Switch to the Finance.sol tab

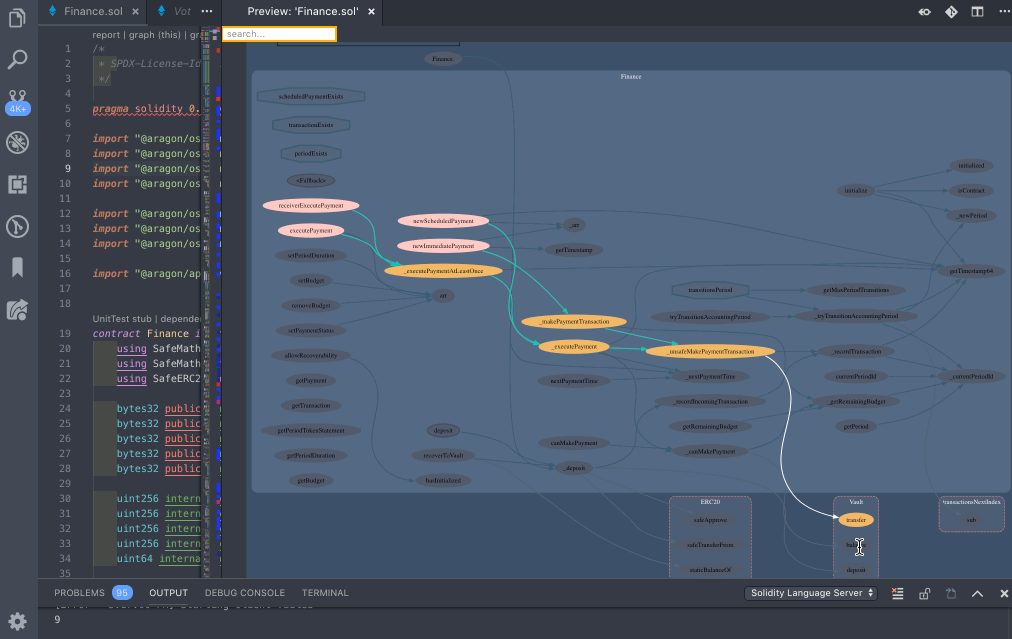pyautogui.click(x=93, y=12)
